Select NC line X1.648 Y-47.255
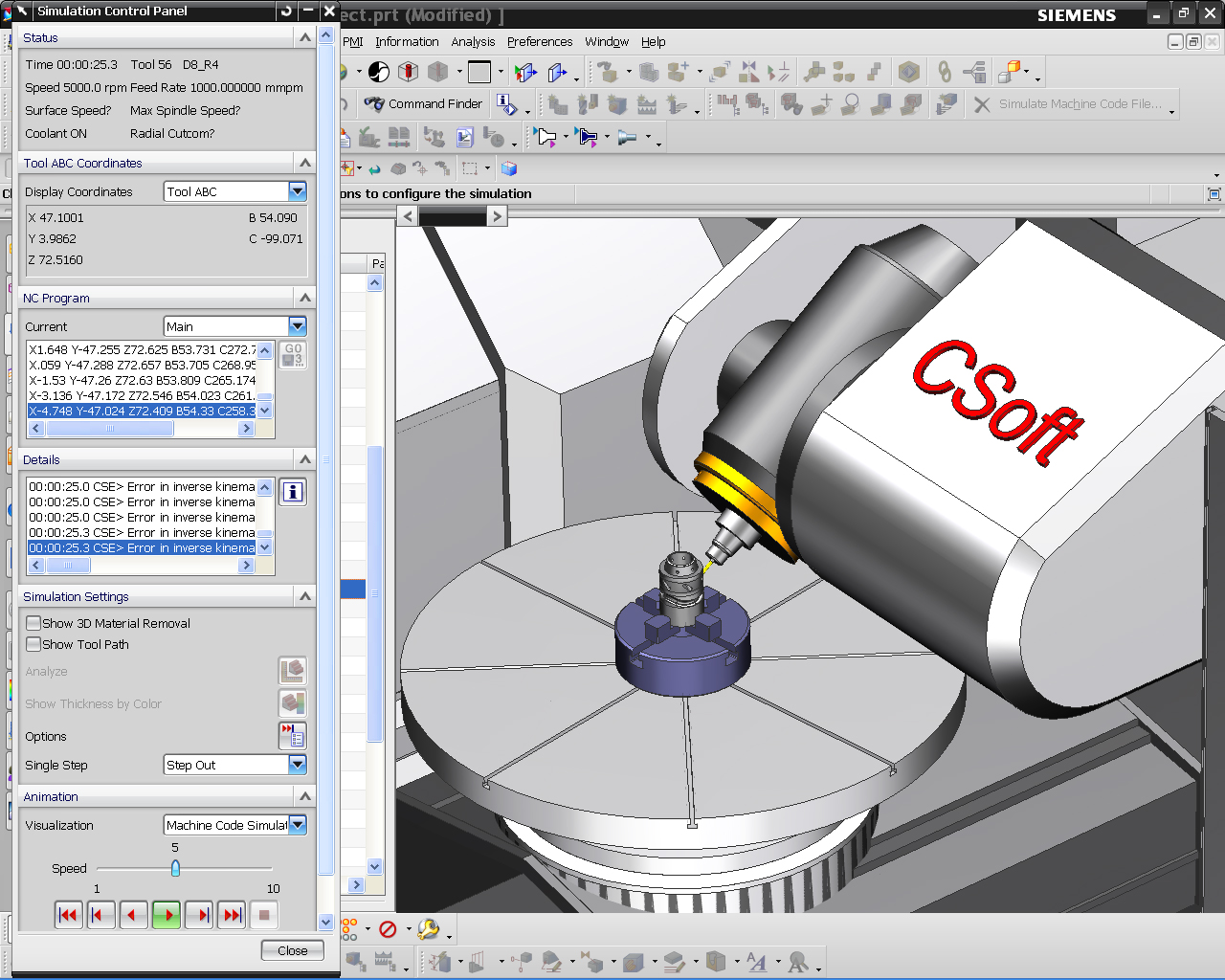 coord(143,349)
